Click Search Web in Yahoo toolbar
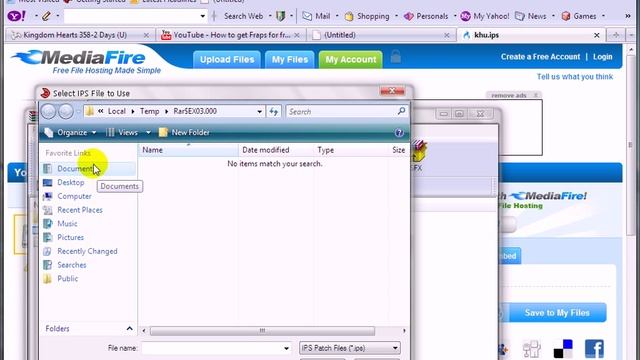 [x=244, y=16]
